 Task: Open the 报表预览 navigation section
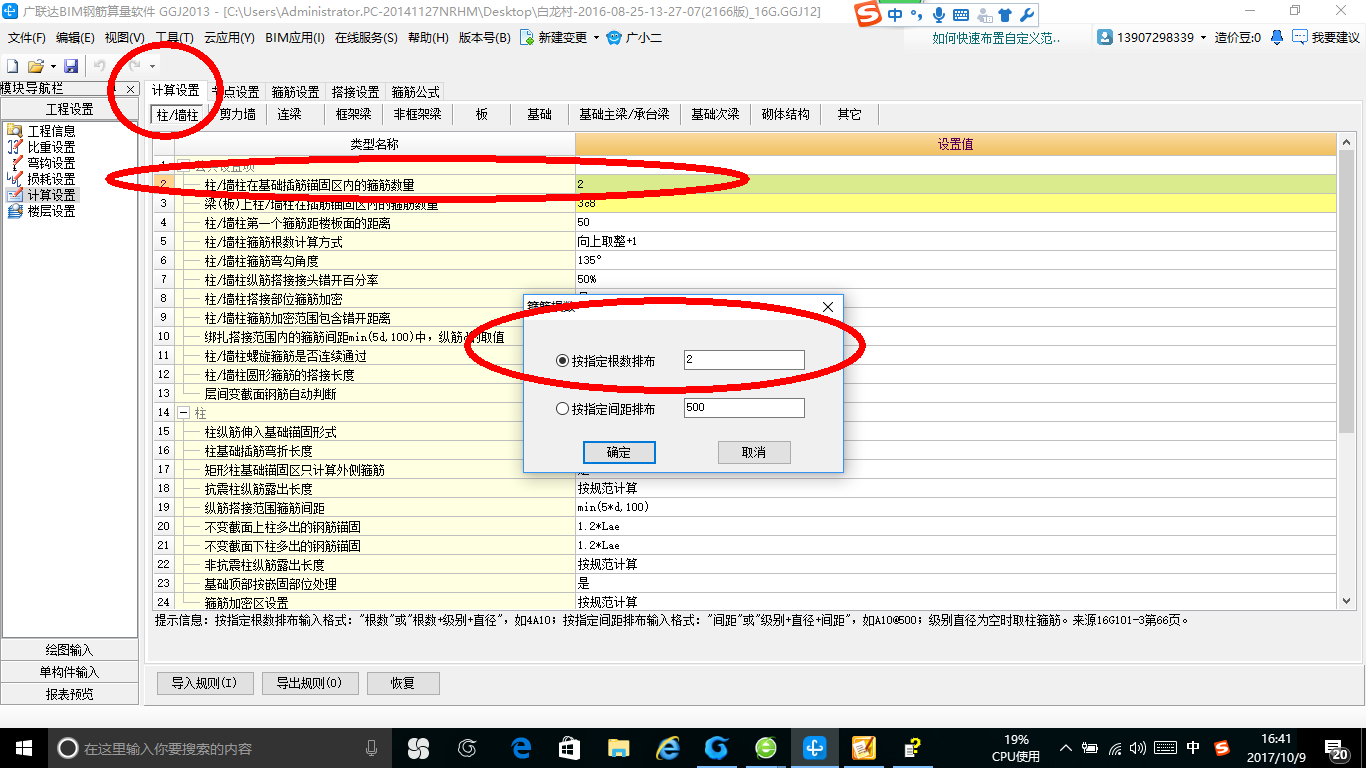[69, 694]
